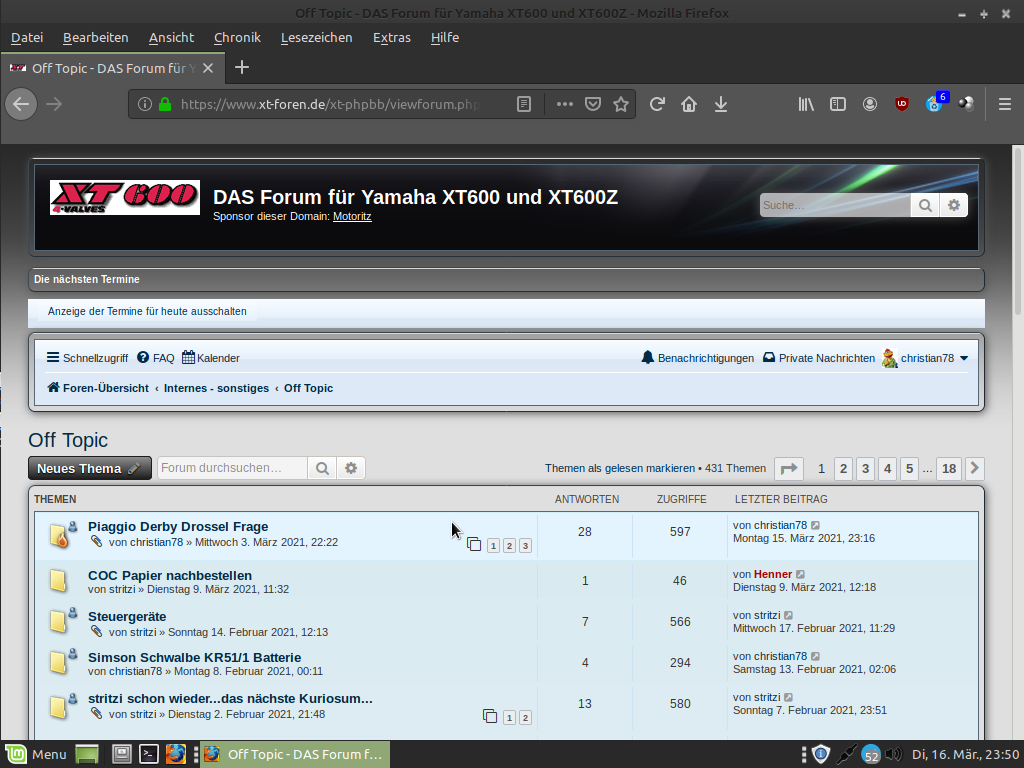
Task: Click the forum search magnifier icon
Action: 925,205
